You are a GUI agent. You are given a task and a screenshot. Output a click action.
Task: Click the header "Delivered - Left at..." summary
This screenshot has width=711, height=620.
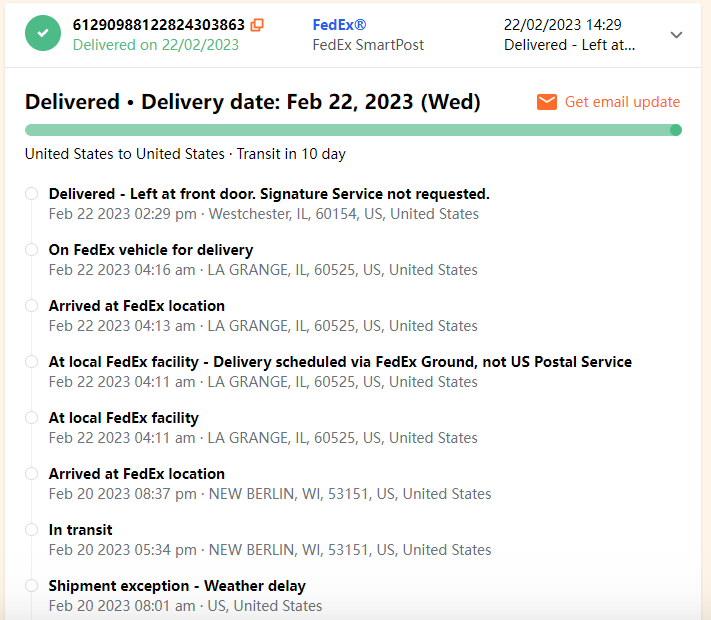point(583,45)
